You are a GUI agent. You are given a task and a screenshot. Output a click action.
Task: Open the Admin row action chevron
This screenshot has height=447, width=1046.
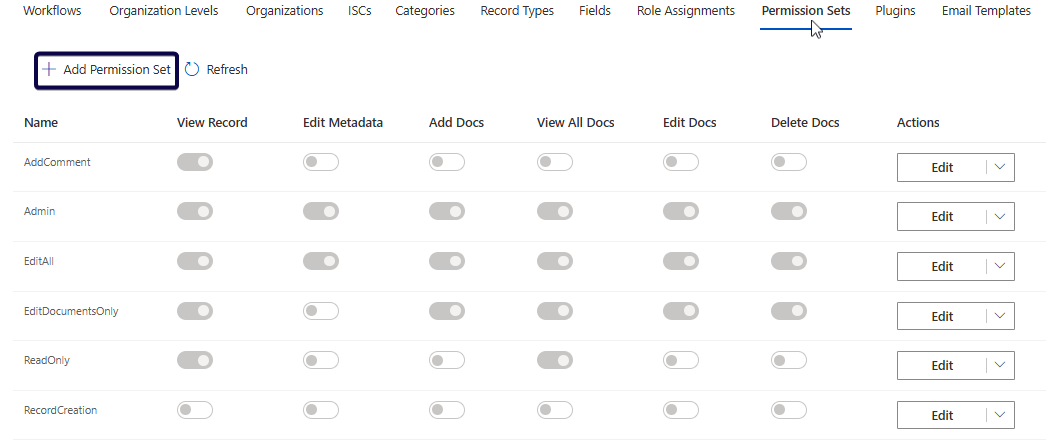[x=1000, y=216]
